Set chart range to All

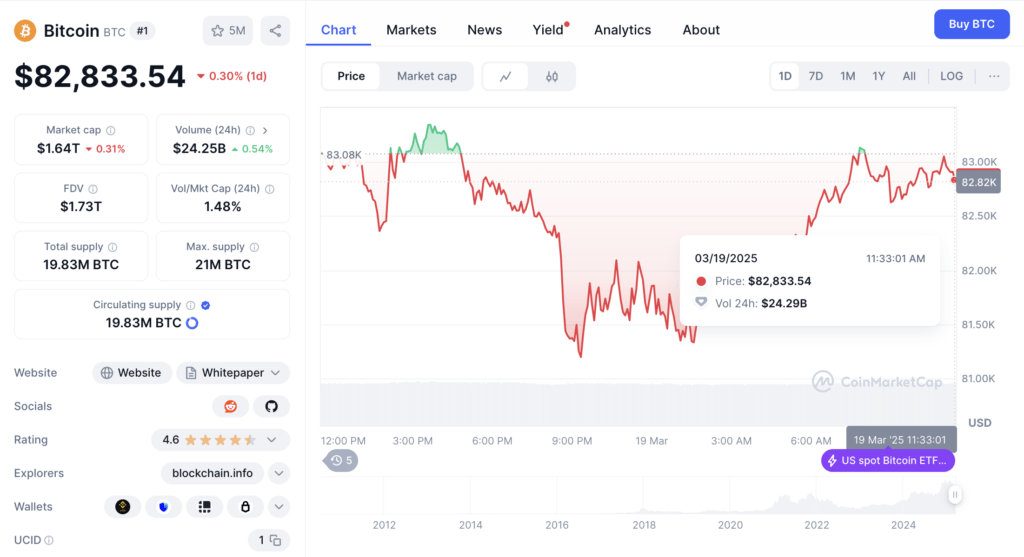coord(909,76)
